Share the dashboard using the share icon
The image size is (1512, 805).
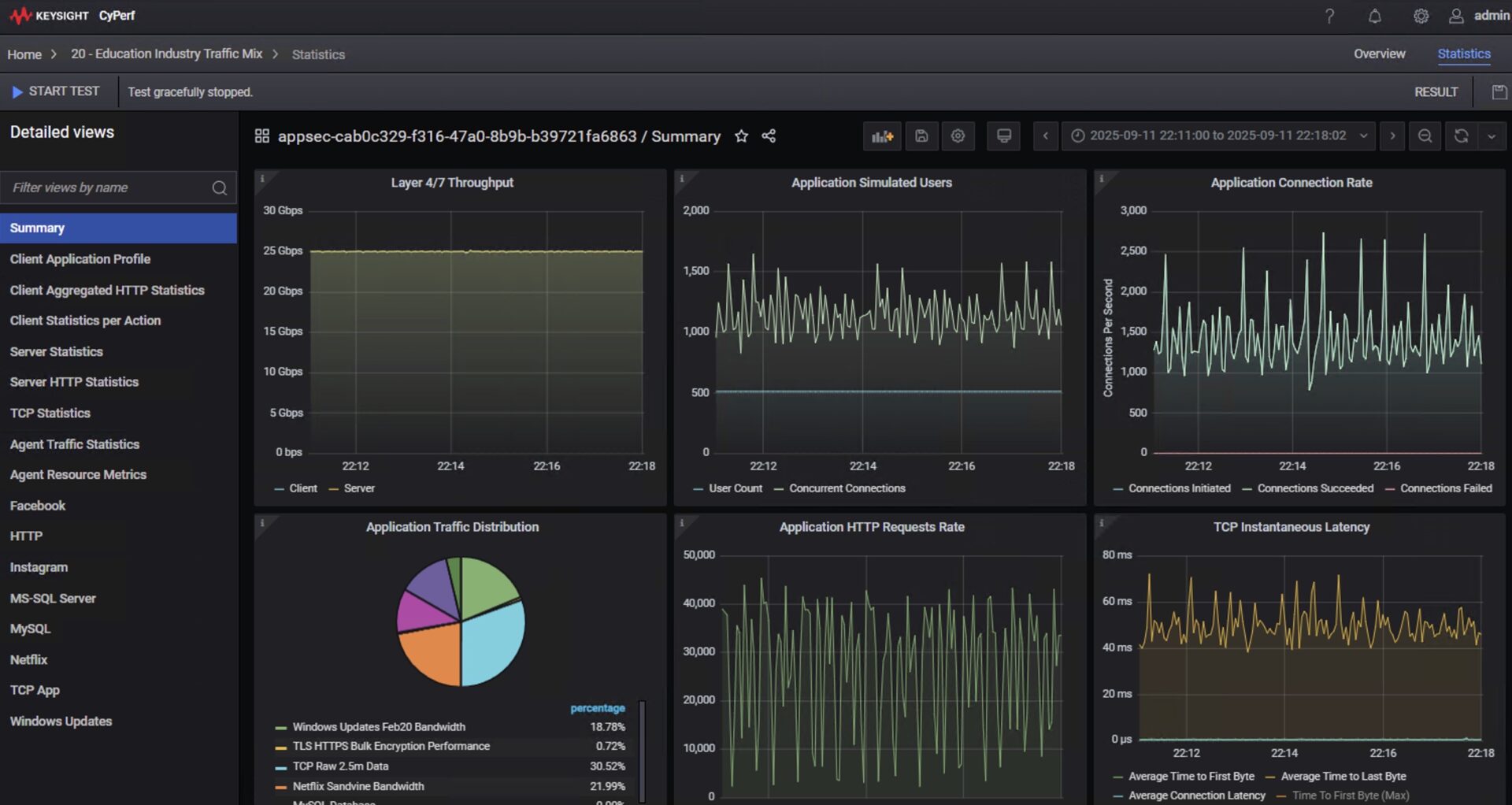tap(769, 135)
